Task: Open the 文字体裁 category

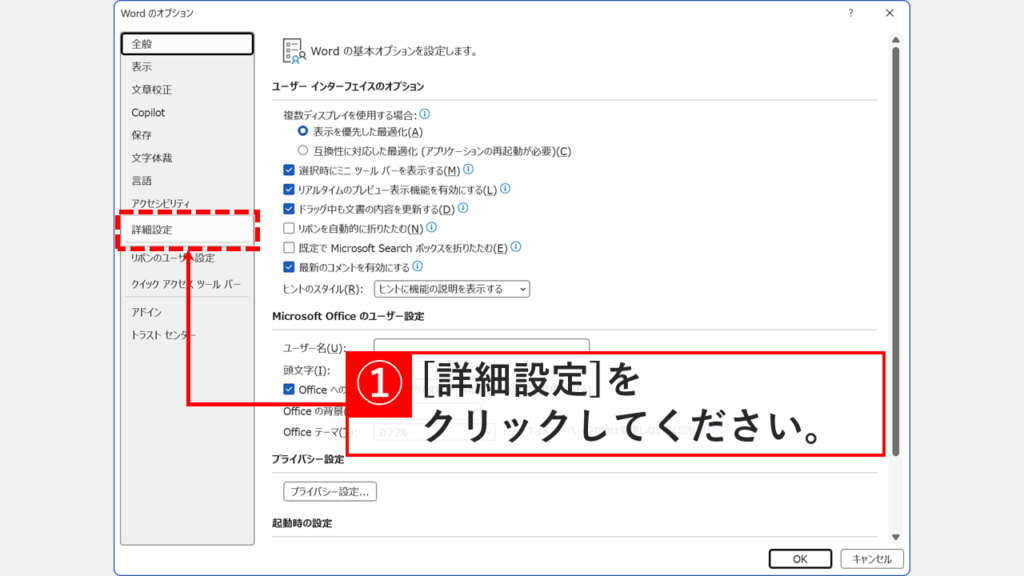Action: pyautogui.click(x=187, y=158)
